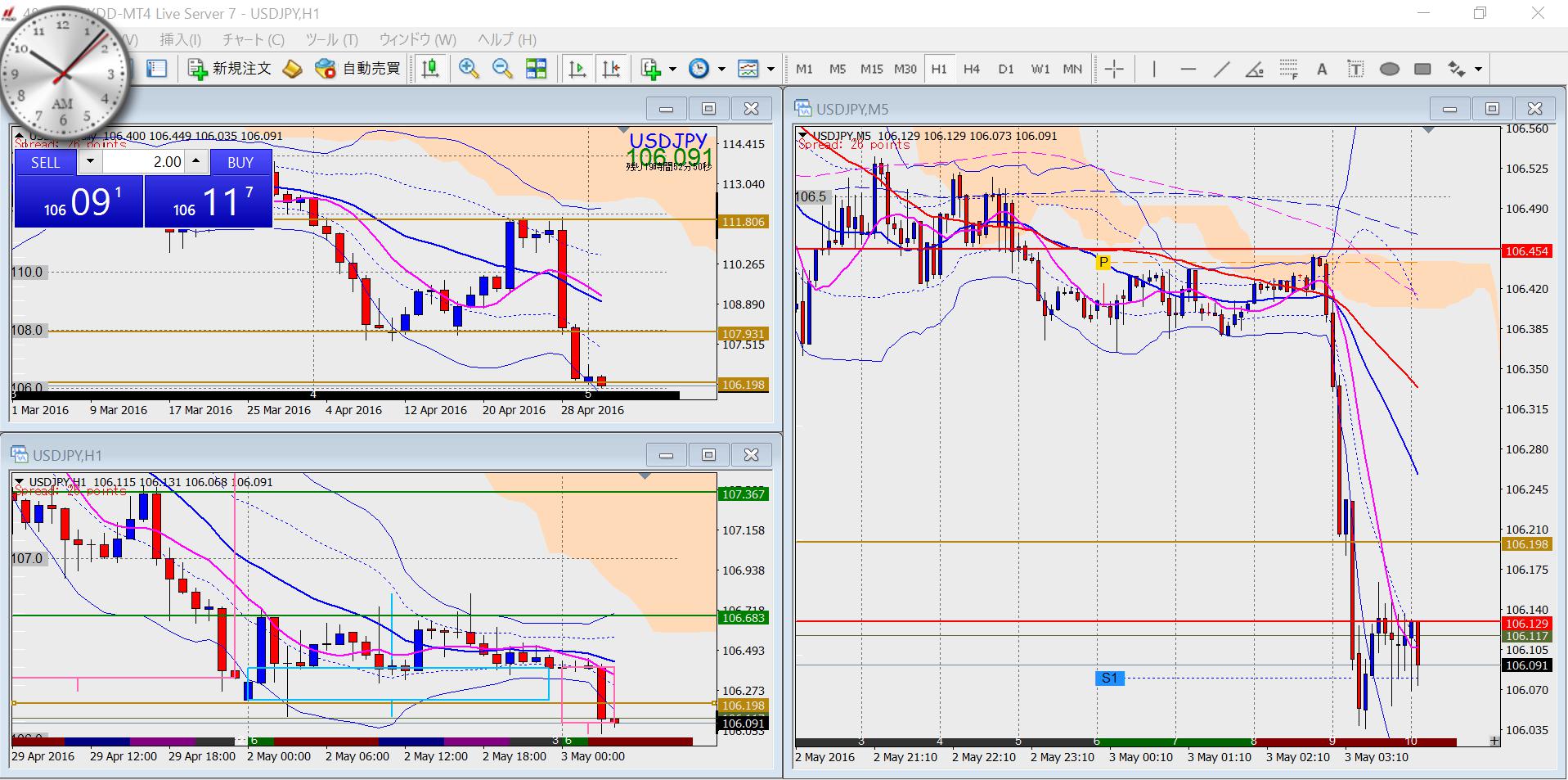Click the Zoom In magnifier icon
This screenshot has width=1568, height=780.
click(469, 69)
